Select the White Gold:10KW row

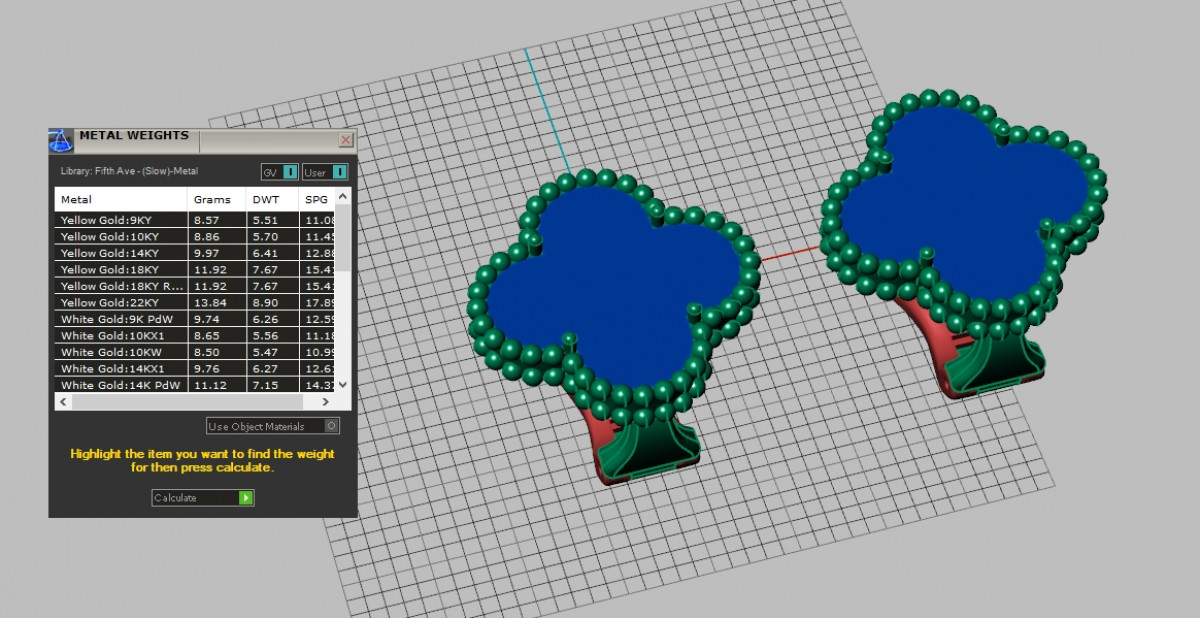[110, 352]
